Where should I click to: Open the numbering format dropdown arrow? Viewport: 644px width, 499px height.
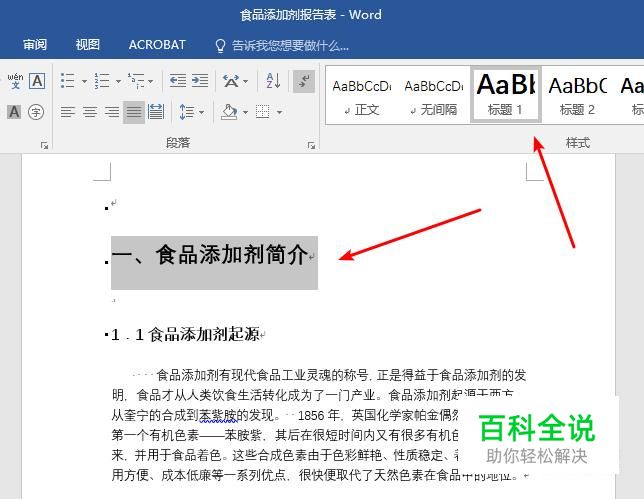[x=118, y=81]
